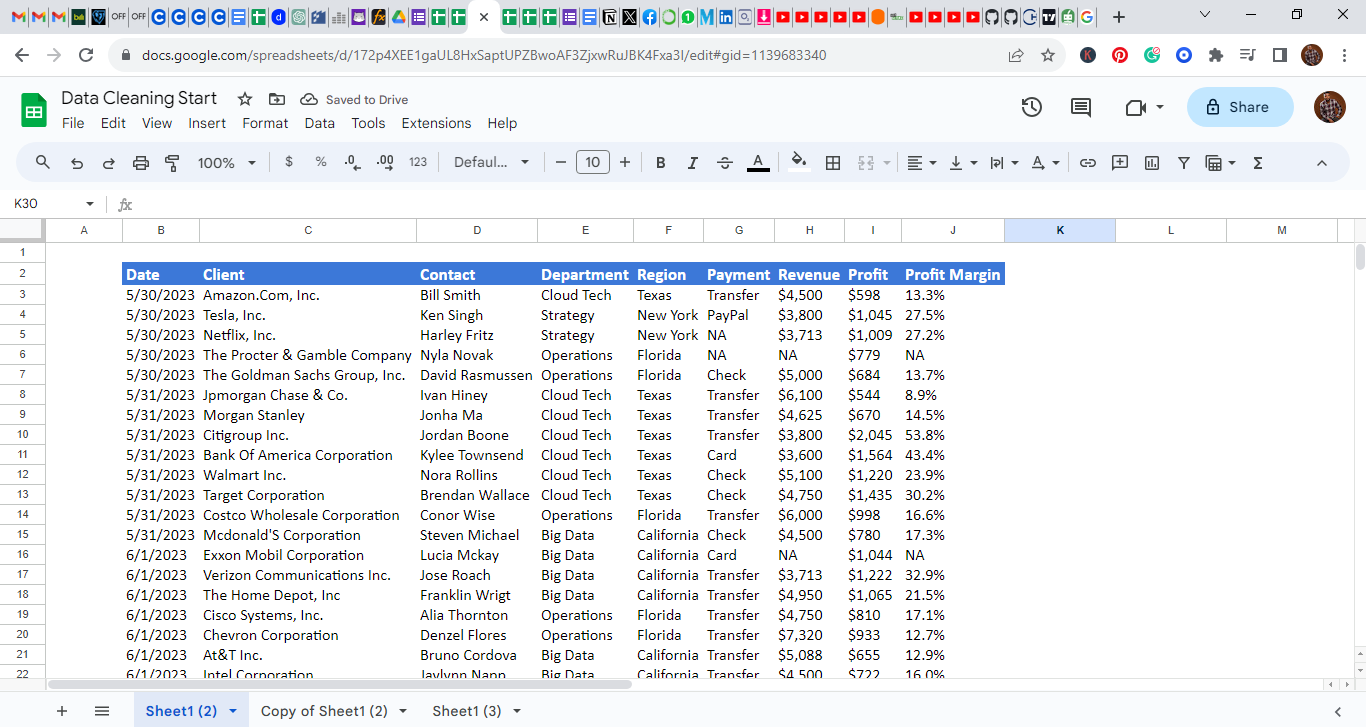1366x727 pixels.
Task: Open version history clock icon
Action: click(1032, 107)
